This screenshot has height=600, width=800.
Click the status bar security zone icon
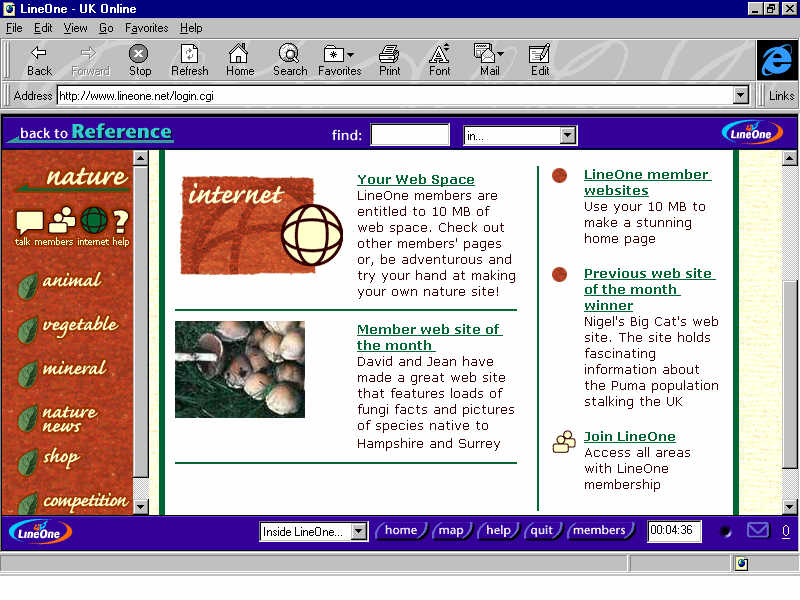(x=742, y=563)
